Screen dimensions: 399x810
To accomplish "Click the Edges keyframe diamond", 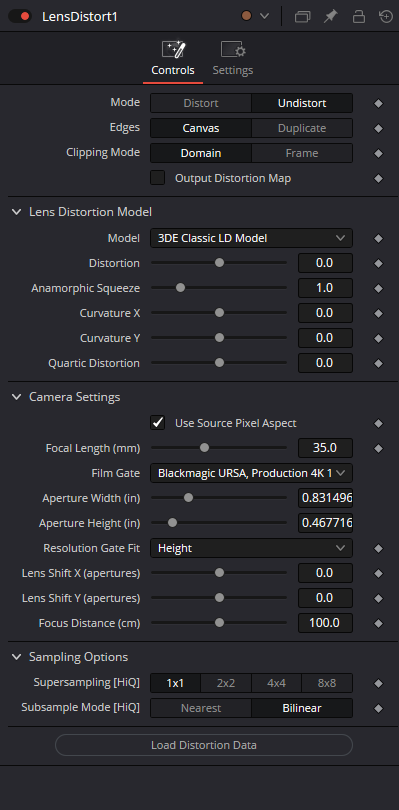I will tap(378, 128).
